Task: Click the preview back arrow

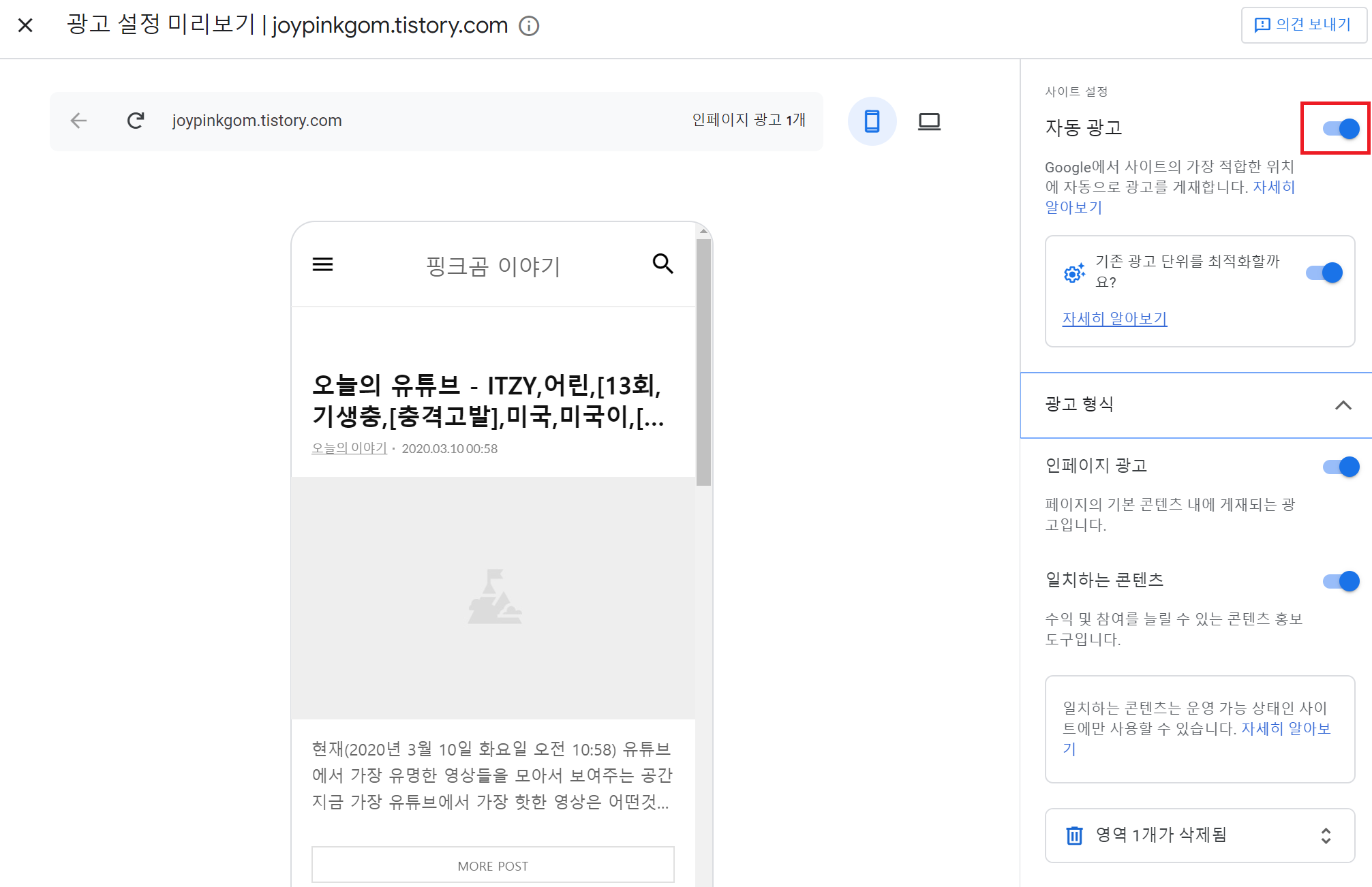Action: click(78, 121)
